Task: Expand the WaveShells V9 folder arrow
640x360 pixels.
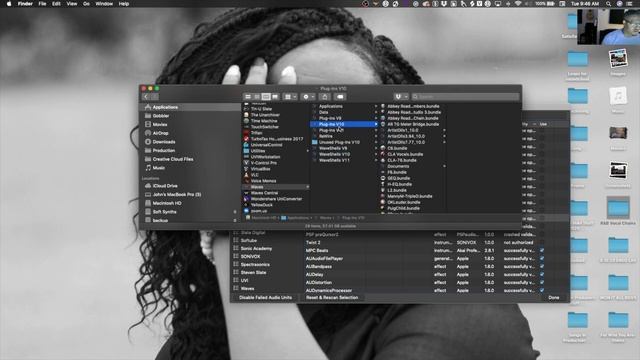Action: pos(376,148)
